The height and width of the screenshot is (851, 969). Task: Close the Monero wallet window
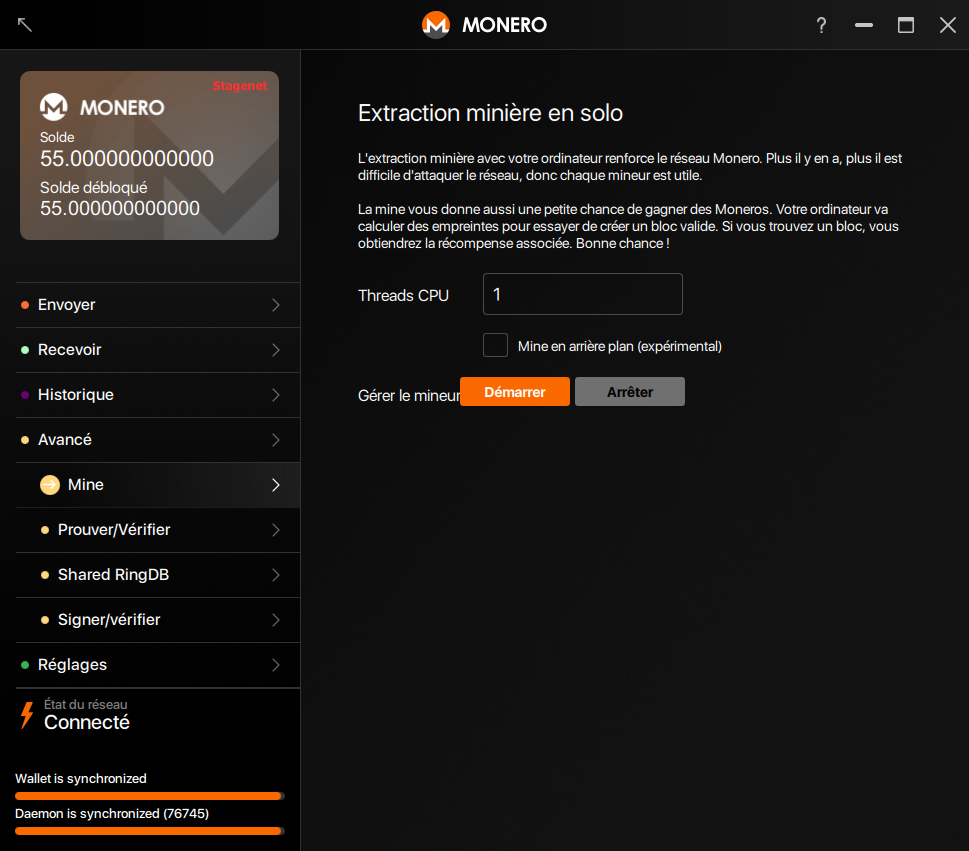pos(948,25)
